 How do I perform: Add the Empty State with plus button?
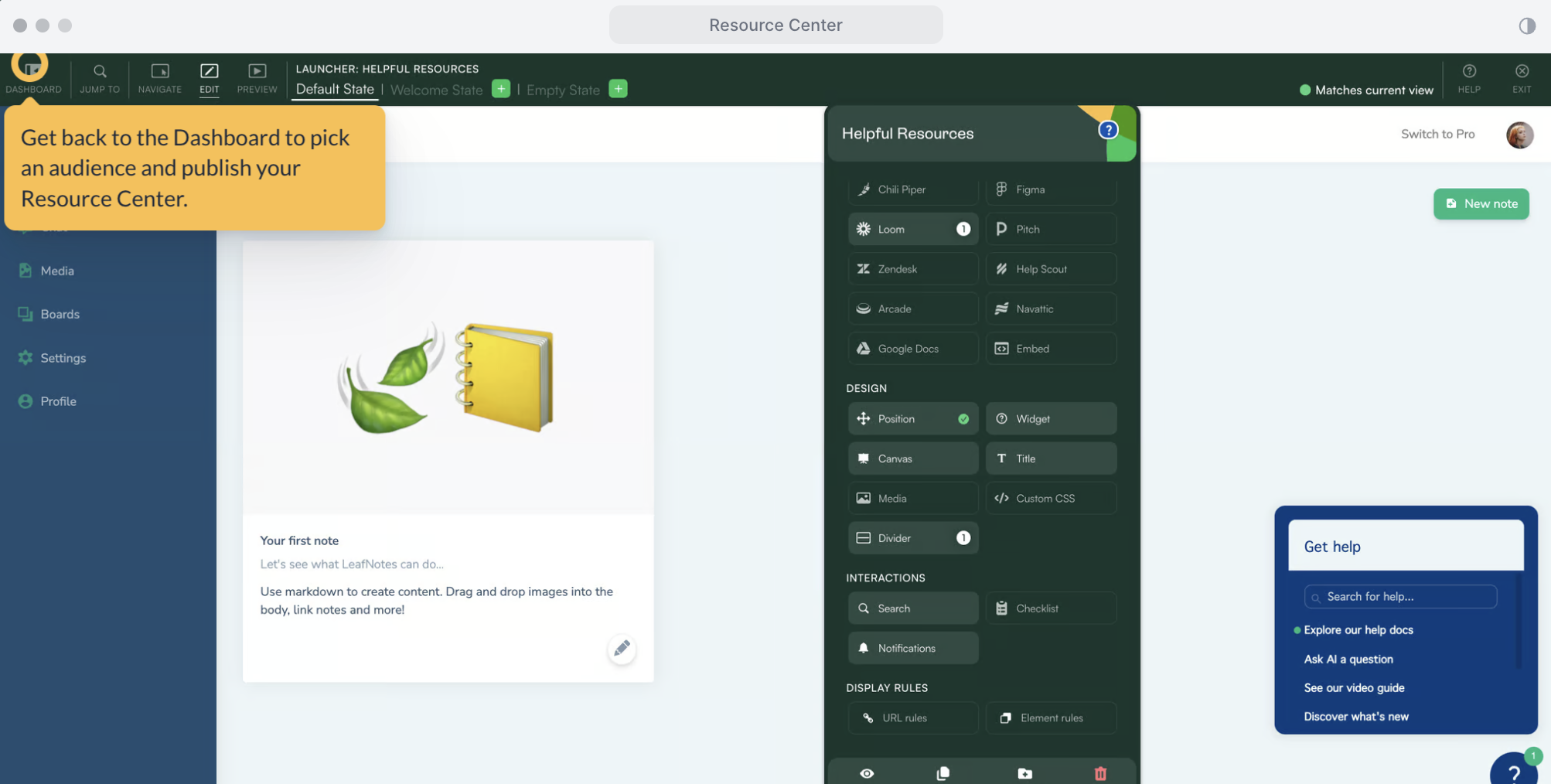(x=618, y=89)
